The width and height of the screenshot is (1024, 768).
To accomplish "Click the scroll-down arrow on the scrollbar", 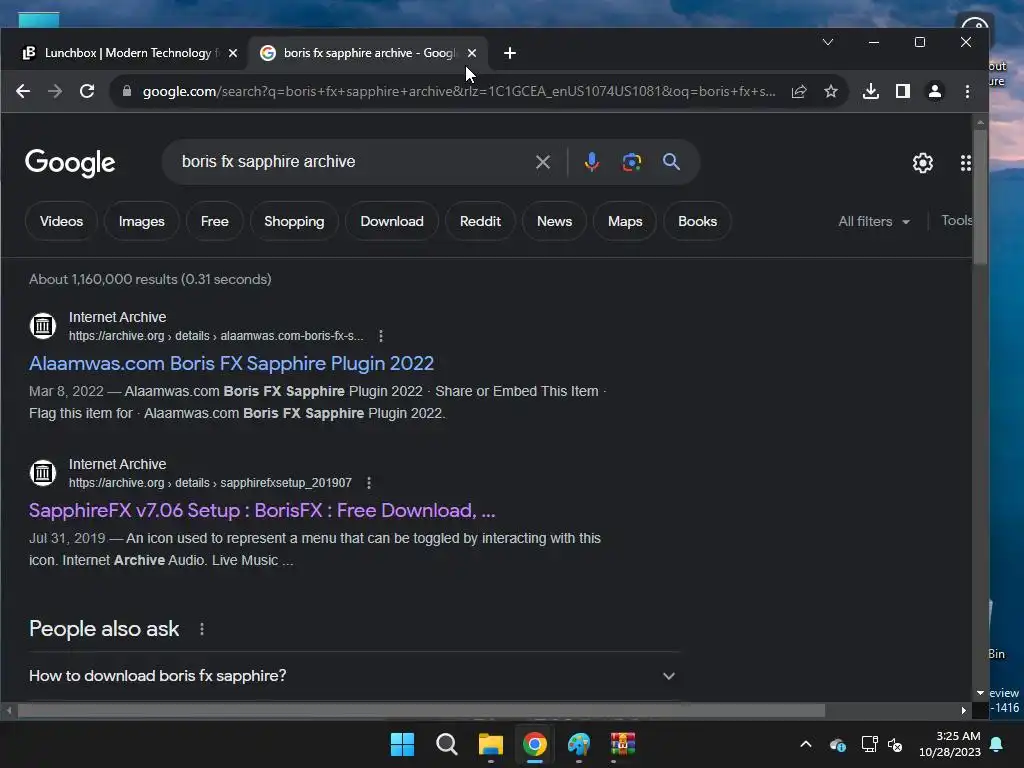I will (980, 693).
